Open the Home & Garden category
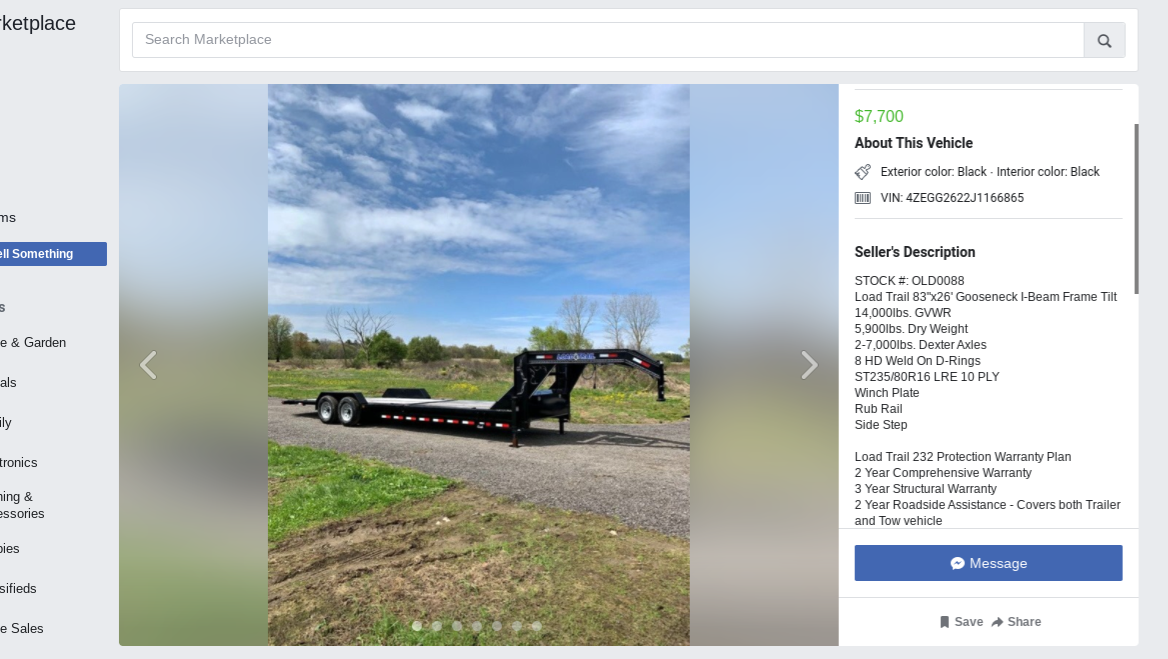1168x659 pixels. [x=33, y=343]
